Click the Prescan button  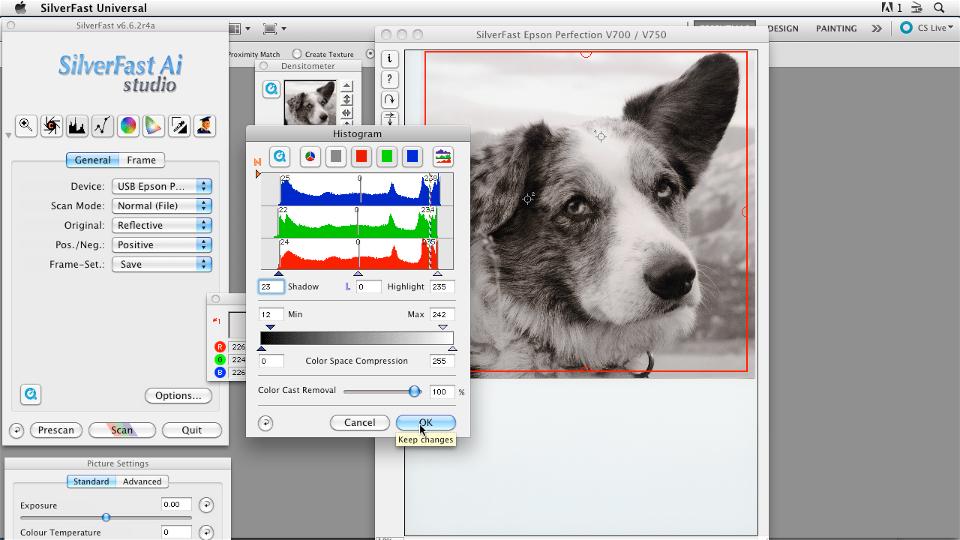[x=56, y=430]
